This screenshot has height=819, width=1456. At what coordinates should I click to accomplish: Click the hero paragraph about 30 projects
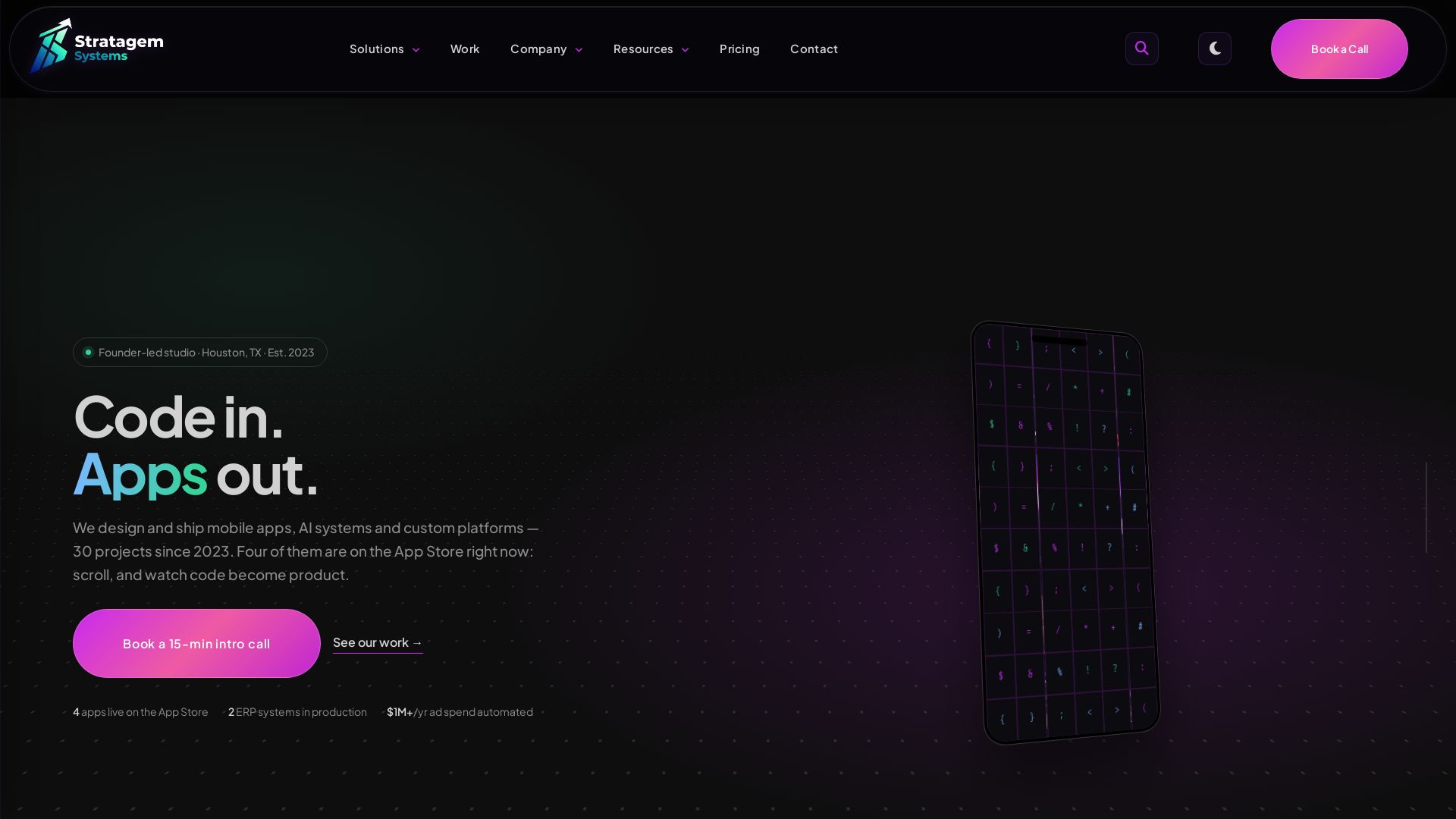306,551
